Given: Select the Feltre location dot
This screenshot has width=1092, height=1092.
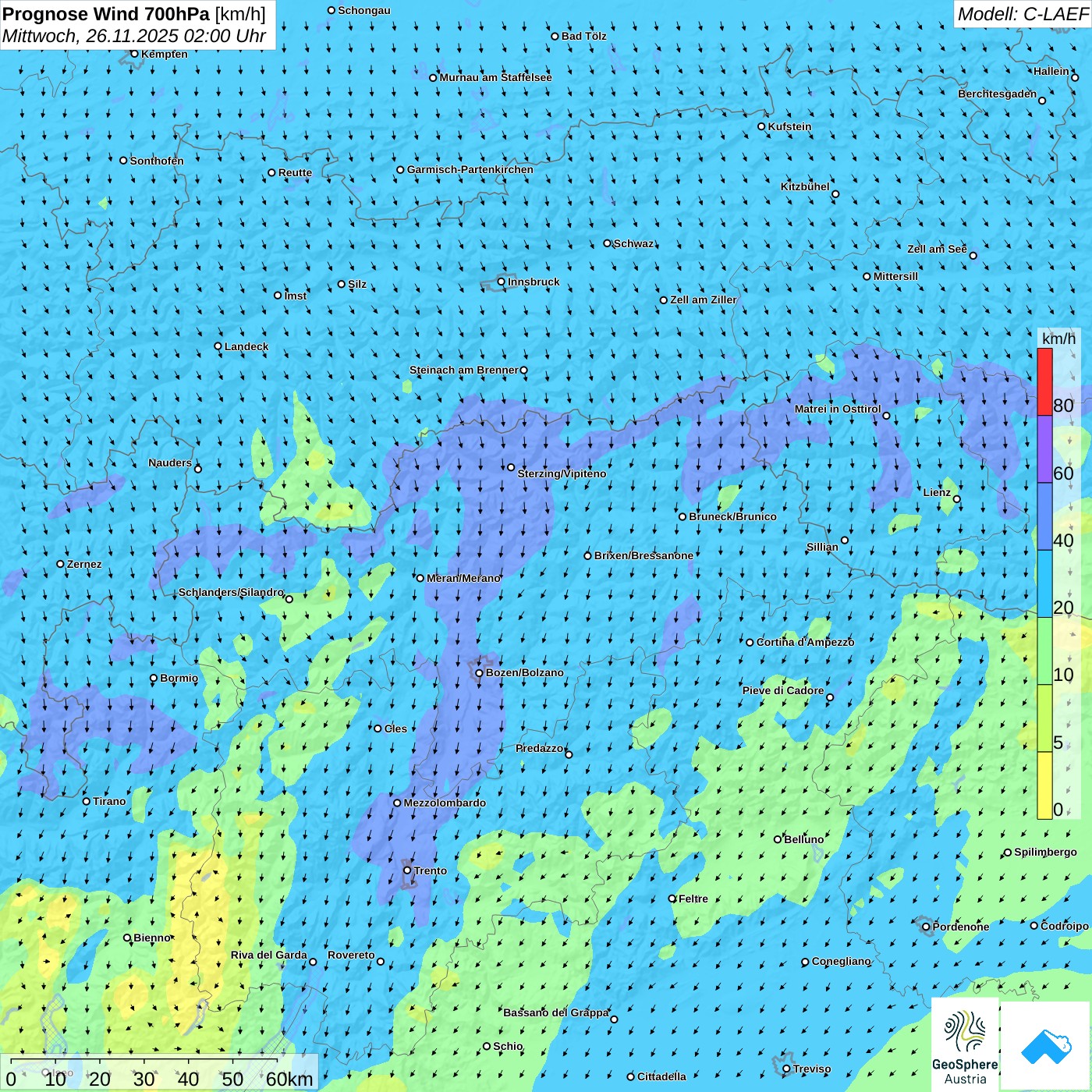Looking at the screenshot, I should click(x=672, y=899).
